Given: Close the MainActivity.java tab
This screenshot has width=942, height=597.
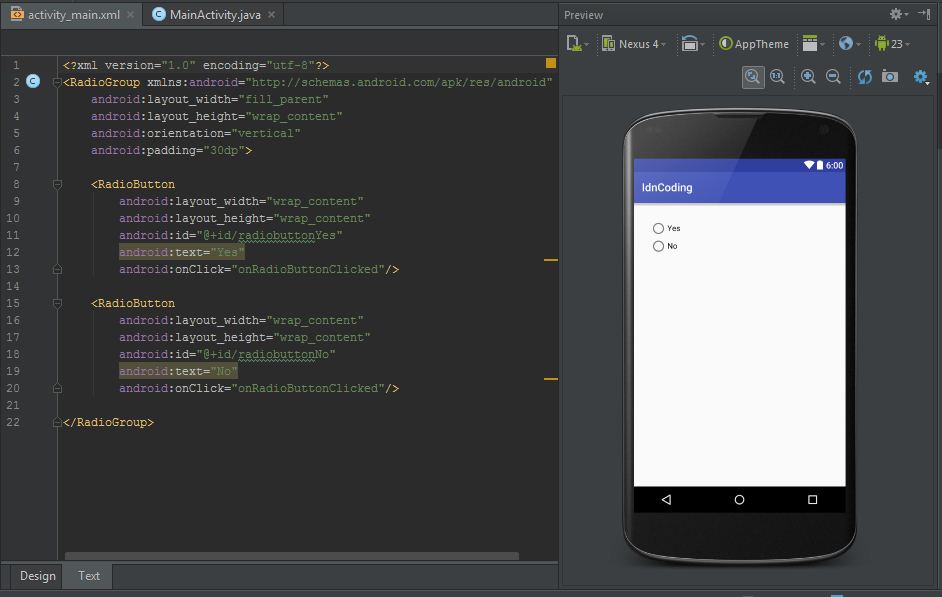Looking at the screenshot, I should (272, 14).
